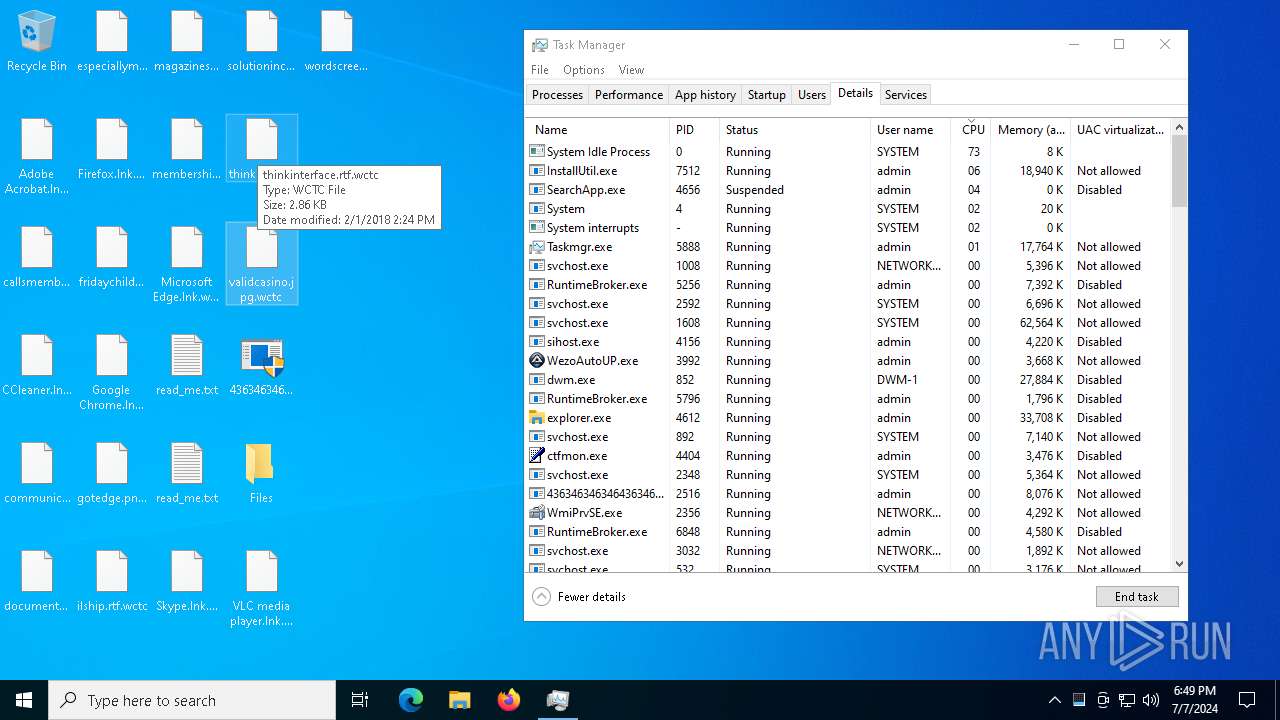Screen dimensions: 1280x720
Task: Select the read_me.txt file below Microsoft Edge shortcut
Action: click(x=187, y=366)
